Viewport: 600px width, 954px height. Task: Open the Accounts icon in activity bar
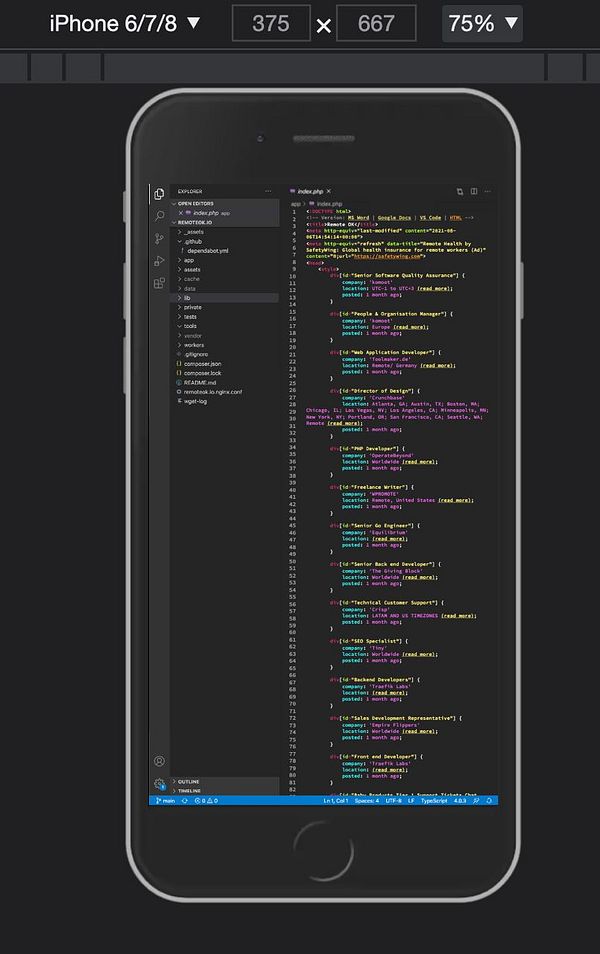tap(159, 761)
